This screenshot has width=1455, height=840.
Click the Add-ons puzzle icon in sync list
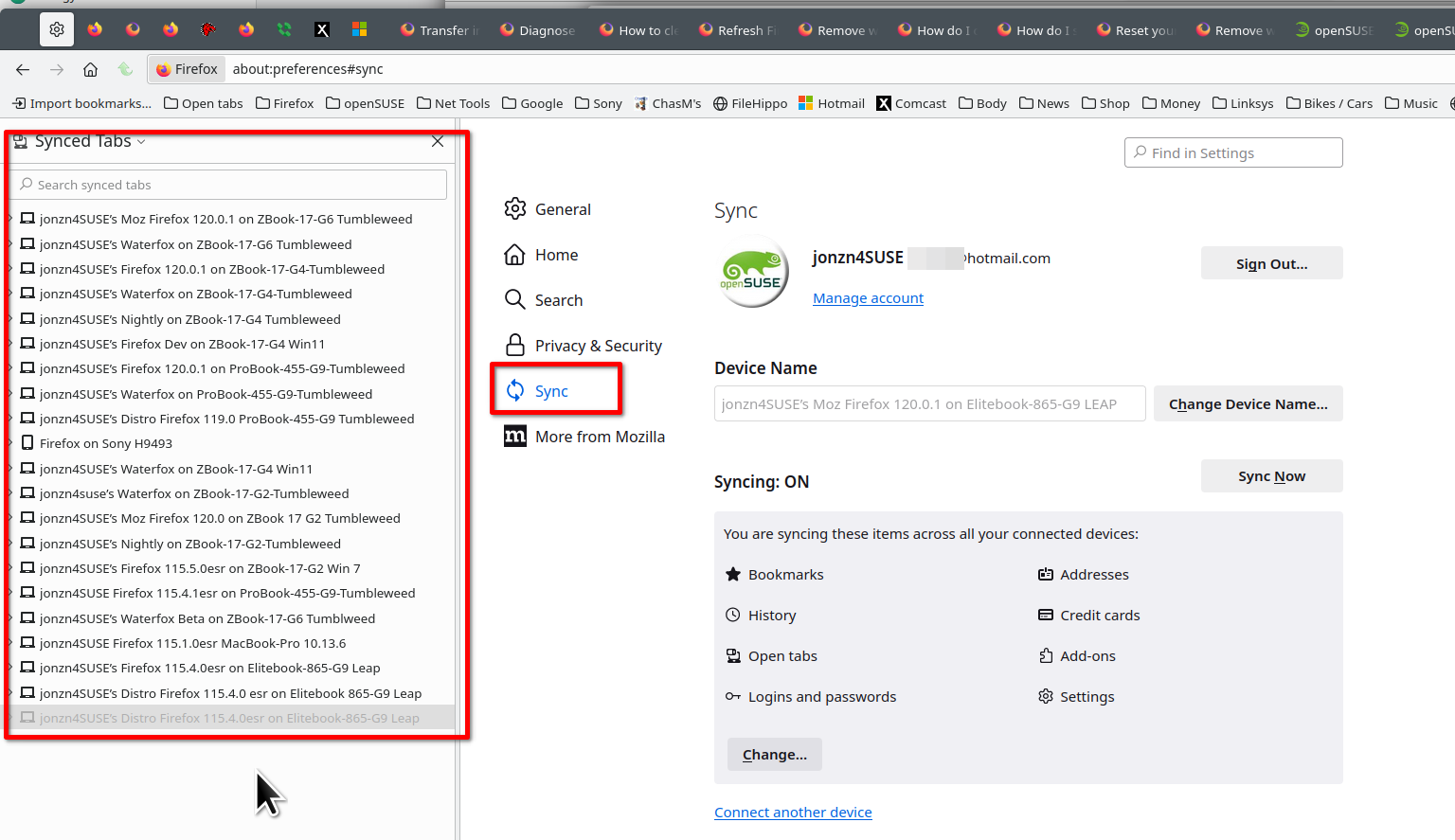click(1046, 655)
